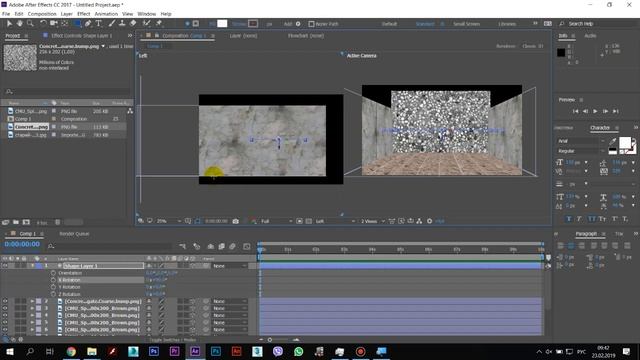Expand layer 3 properties
The image size is (640, 360).
pos(32,308)
